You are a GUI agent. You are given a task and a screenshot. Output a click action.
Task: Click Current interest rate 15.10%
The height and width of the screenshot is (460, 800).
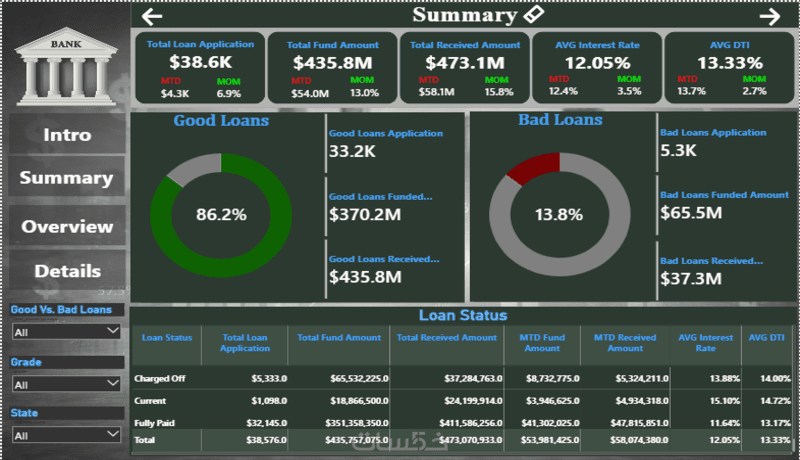(x=724, y=401)
